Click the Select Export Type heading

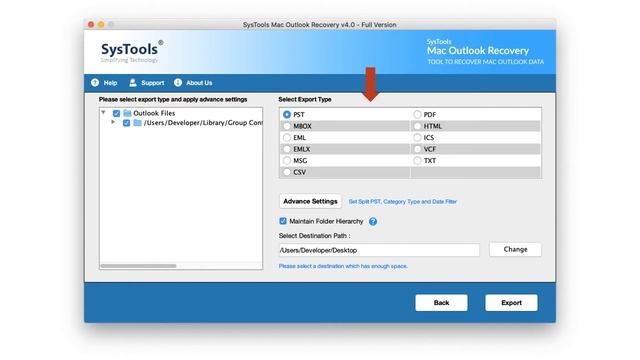(x=305, y=99)
